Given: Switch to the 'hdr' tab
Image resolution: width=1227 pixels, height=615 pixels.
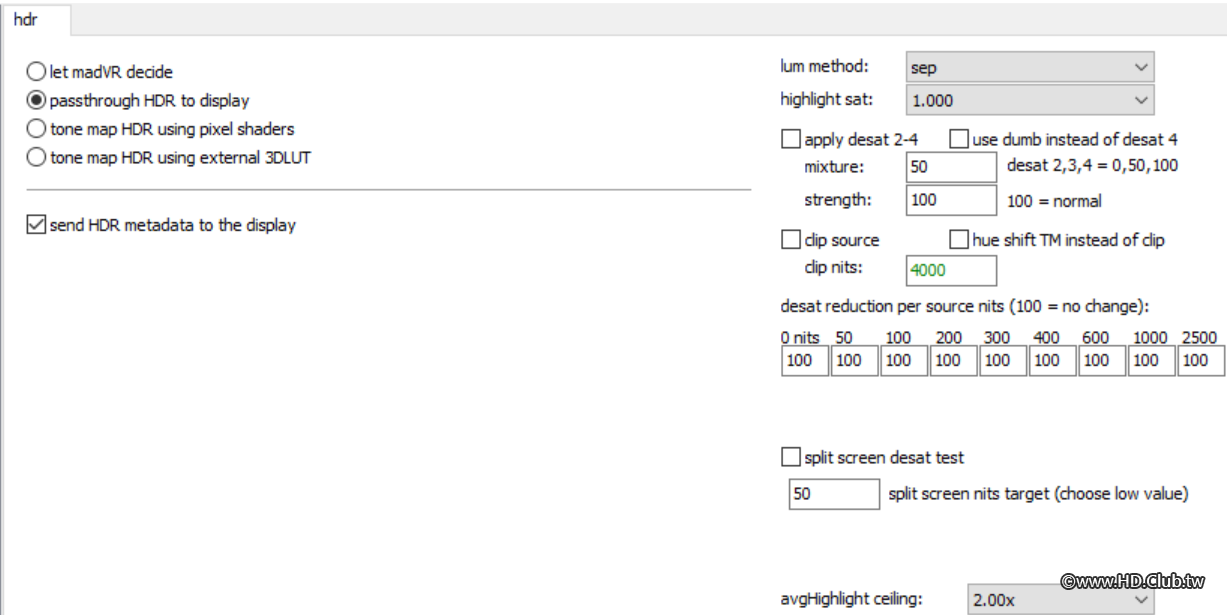Looking at the screenshot, I should pos(26,18).
